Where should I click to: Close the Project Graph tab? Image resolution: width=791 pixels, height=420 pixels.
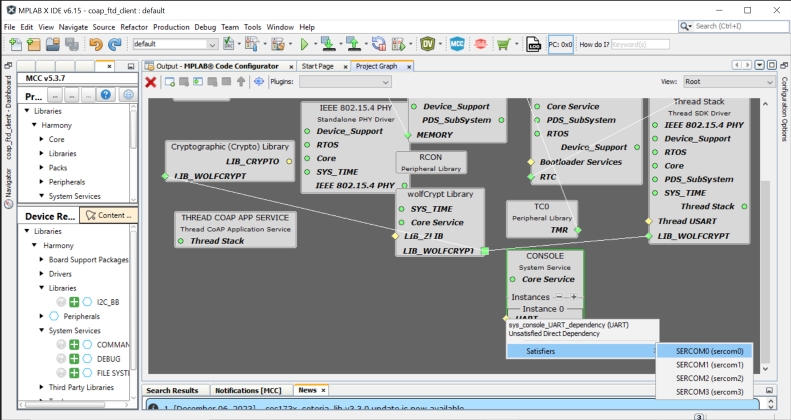[x=409, y=67]
